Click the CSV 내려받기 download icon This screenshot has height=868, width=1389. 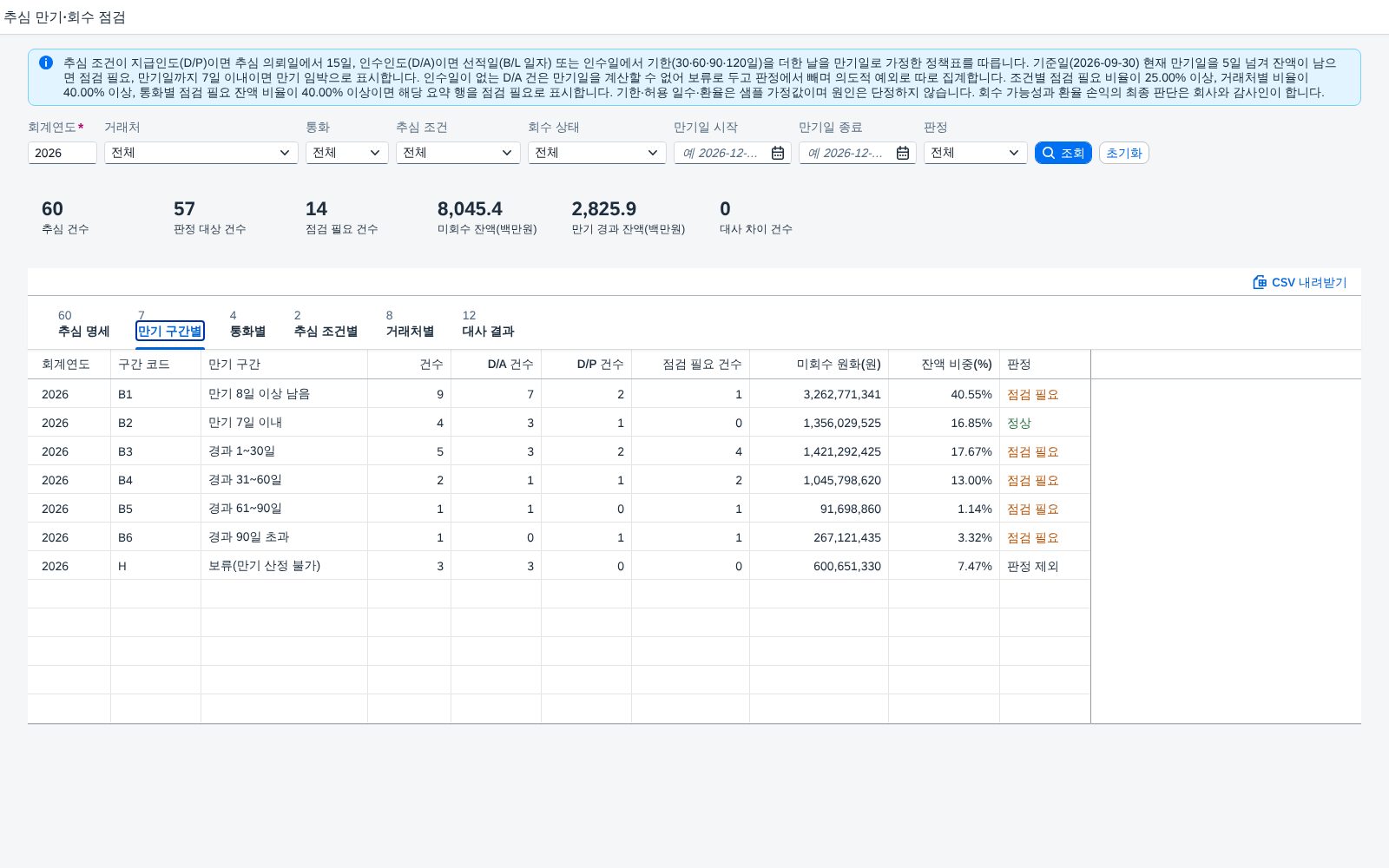point(1260,282)
